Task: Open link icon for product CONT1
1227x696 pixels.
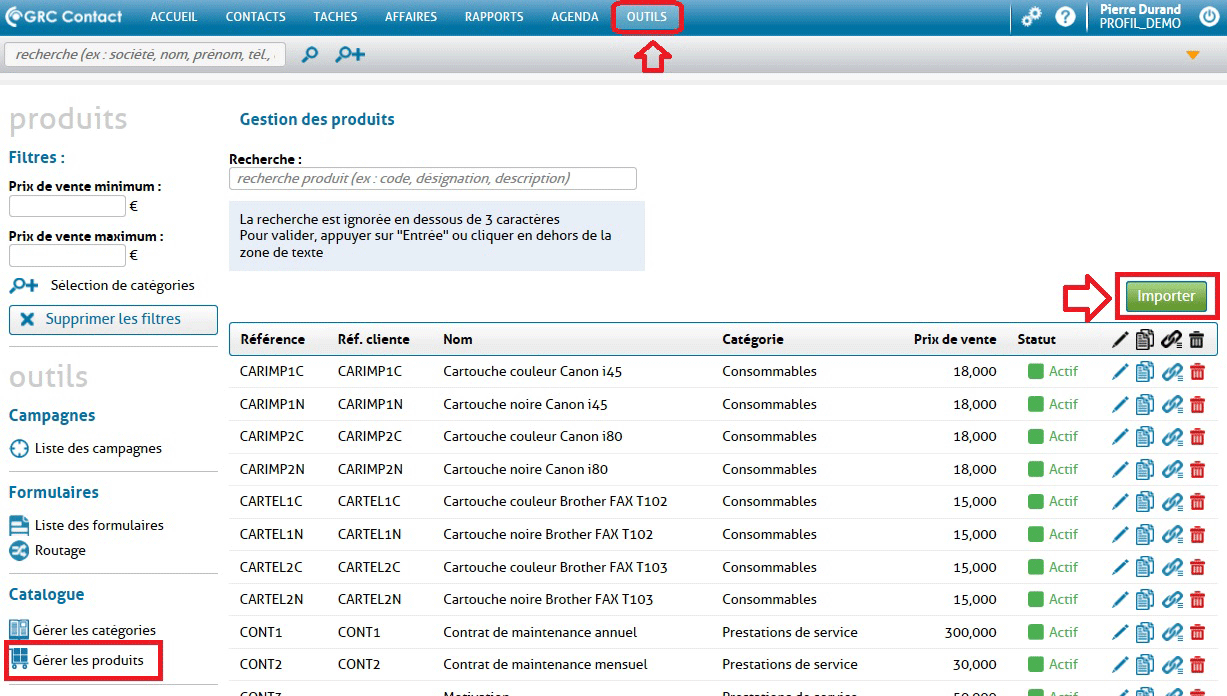Action: (x=1171, y=632)
